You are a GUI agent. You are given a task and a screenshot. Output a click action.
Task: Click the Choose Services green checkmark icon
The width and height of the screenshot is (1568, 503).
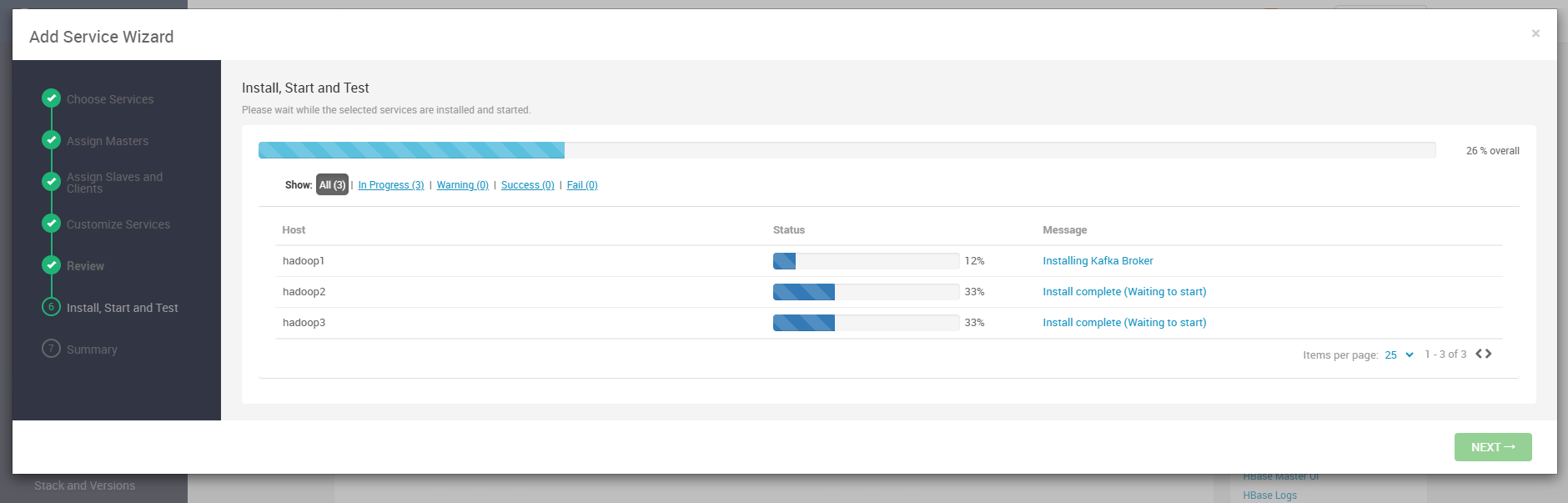51,98
